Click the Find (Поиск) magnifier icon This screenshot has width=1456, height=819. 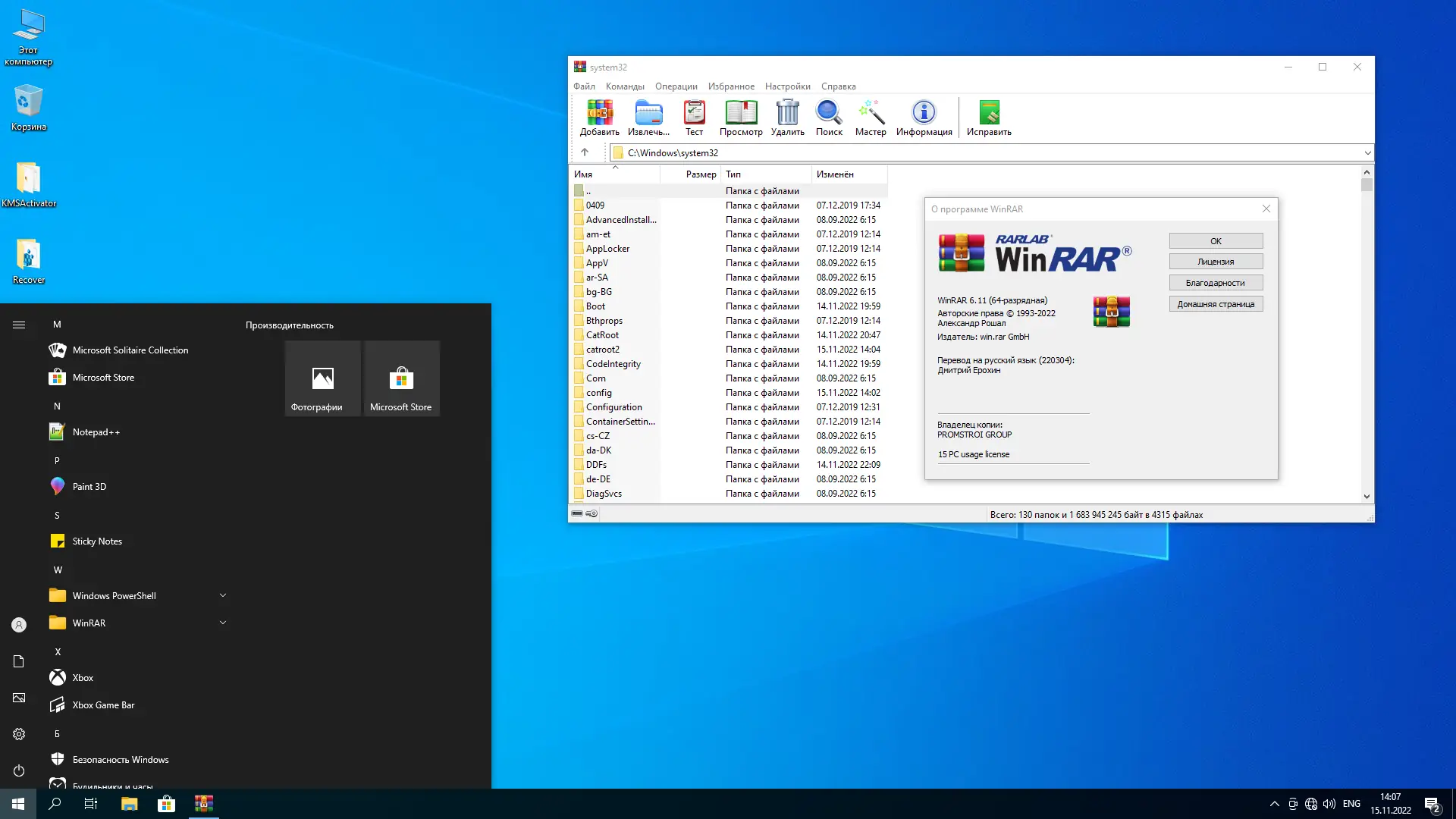[x=829, y=114]
